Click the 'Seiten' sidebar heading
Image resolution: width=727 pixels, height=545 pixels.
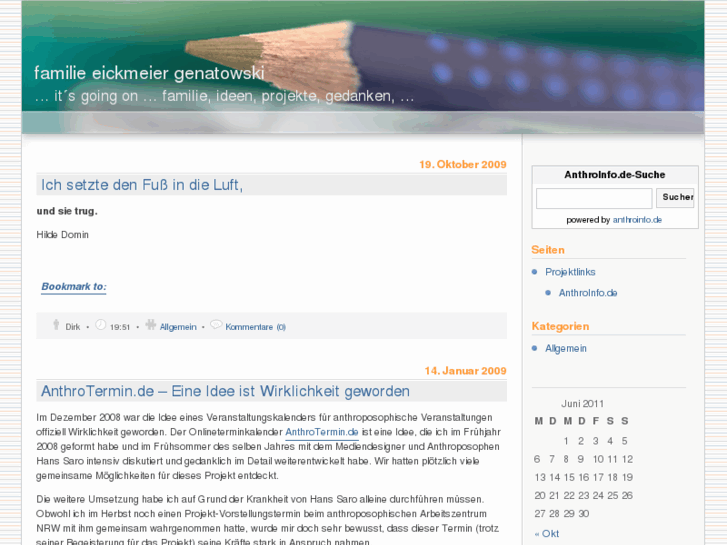[x=548, y=250]
